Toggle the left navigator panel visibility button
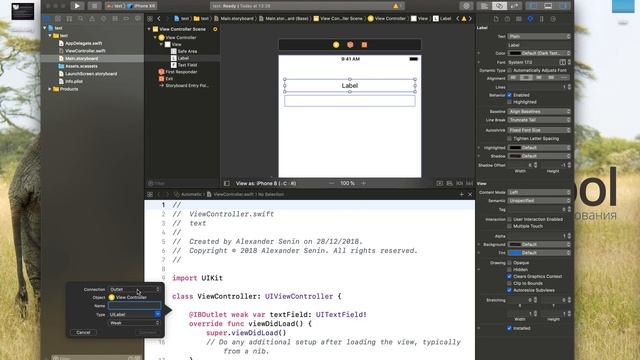The height and width of the screenshot is (360, 640). [x=533, y=6]
